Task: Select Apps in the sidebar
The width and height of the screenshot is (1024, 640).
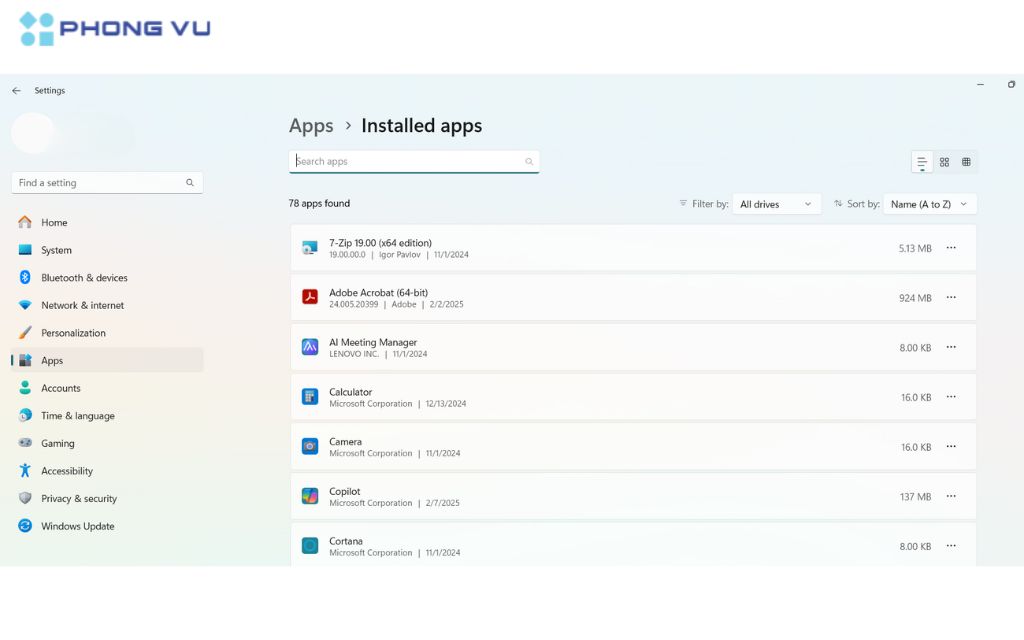Action: click(x=107, y=360)
